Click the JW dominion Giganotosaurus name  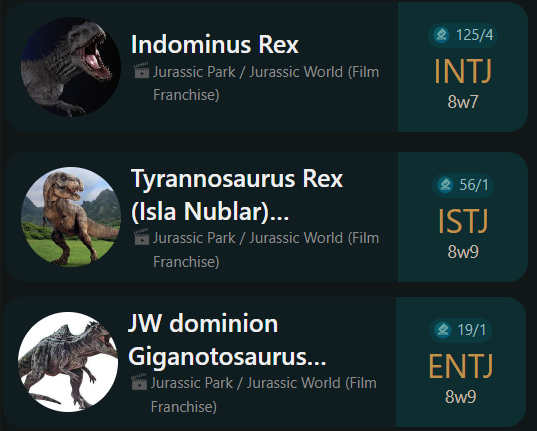[227, 340]
